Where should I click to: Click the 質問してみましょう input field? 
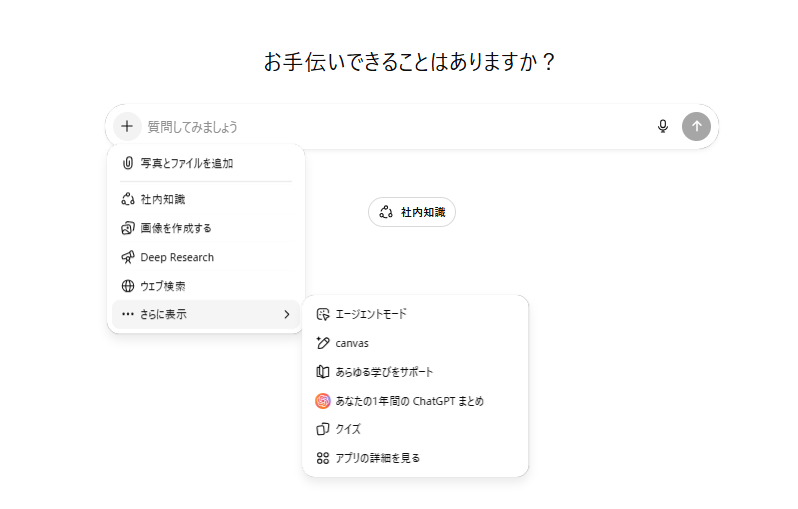(397, 127)
